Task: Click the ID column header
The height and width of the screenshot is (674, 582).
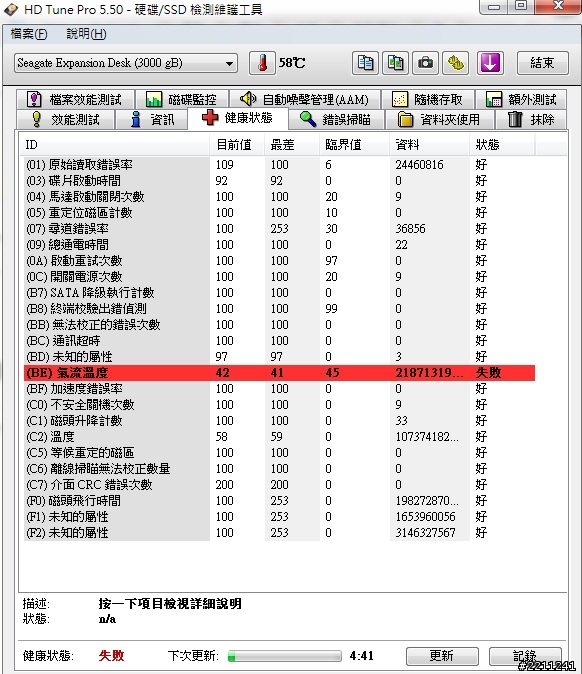Action: [115, 145]
